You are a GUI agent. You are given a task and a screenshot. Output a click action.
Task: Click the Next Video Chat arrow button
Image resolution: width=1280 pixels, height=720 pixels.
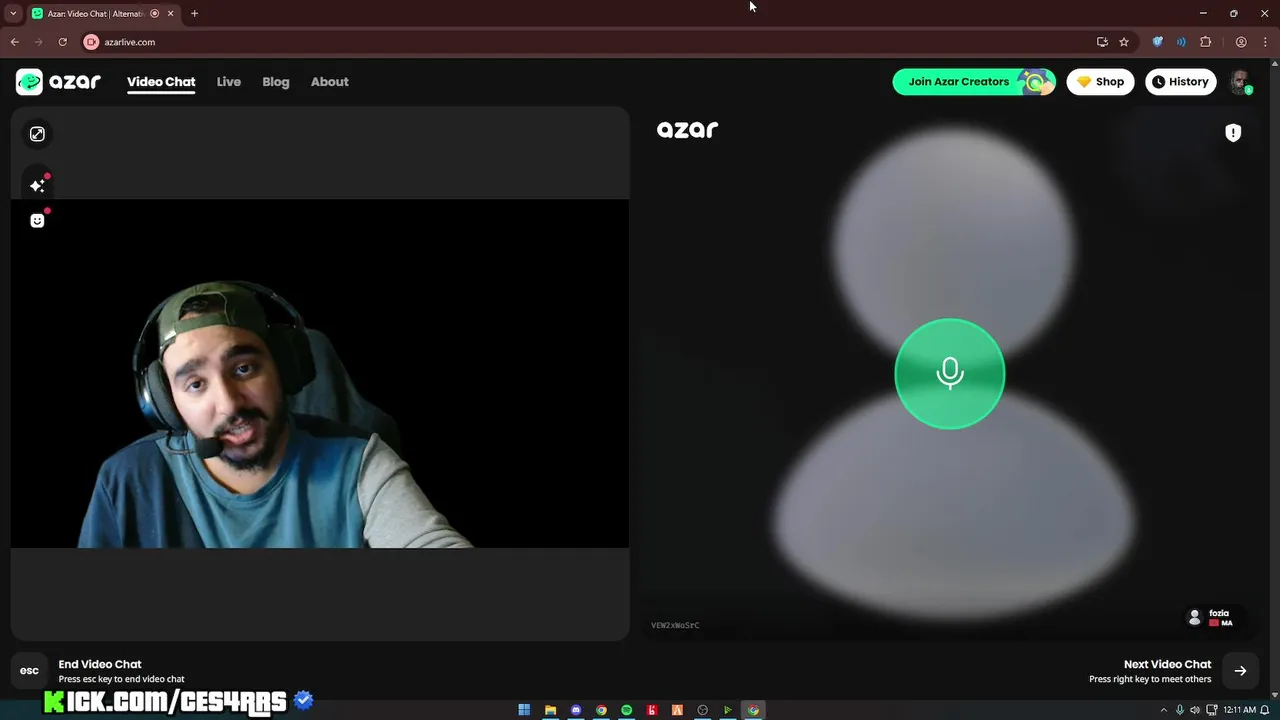coord(1240,671)
